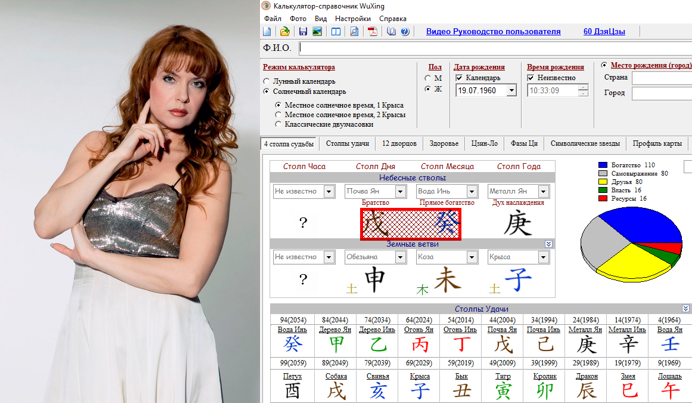
Task: Select the Солнечный календарь radio button
Action: pyautogui.click(x=266, y=91)
